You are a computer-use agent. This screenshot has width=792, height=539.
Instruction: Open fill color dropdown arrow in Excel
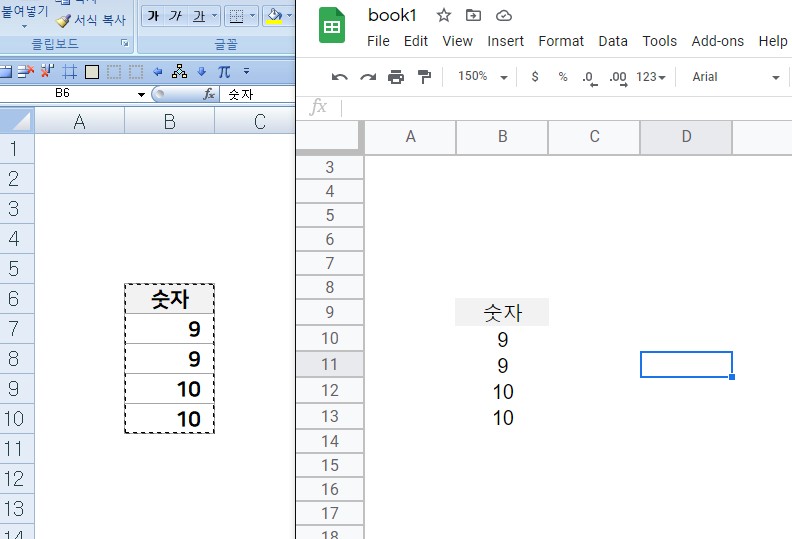289,16
